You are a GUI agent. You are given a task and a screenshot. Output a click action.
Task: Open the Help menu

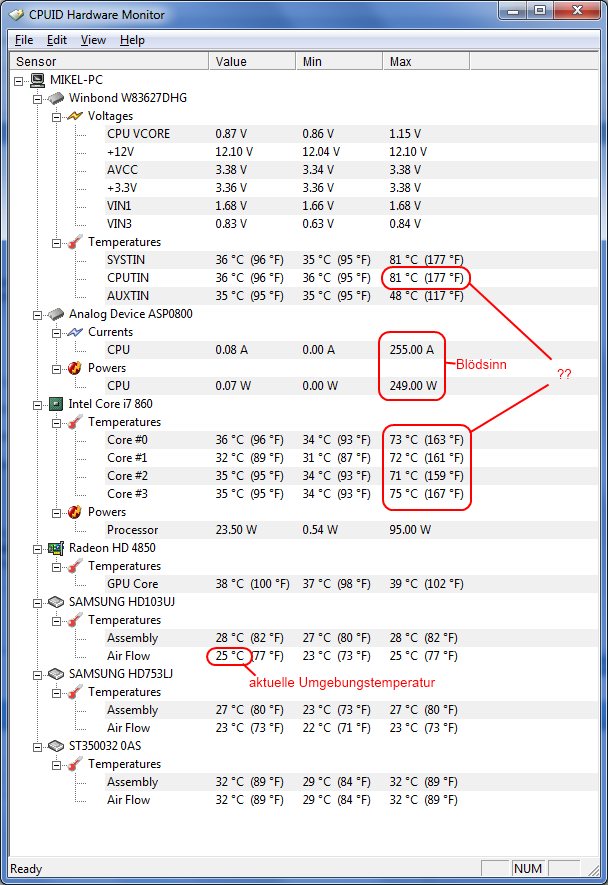132,40
